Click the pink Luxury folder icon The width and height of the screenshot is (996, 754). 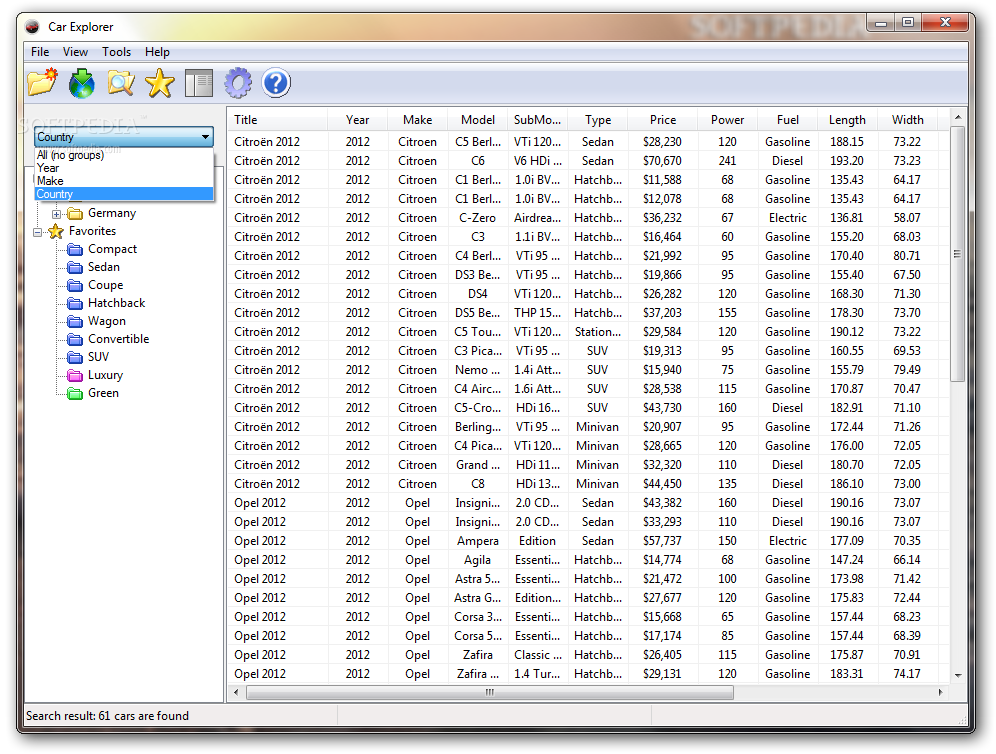tap(76, 375)
